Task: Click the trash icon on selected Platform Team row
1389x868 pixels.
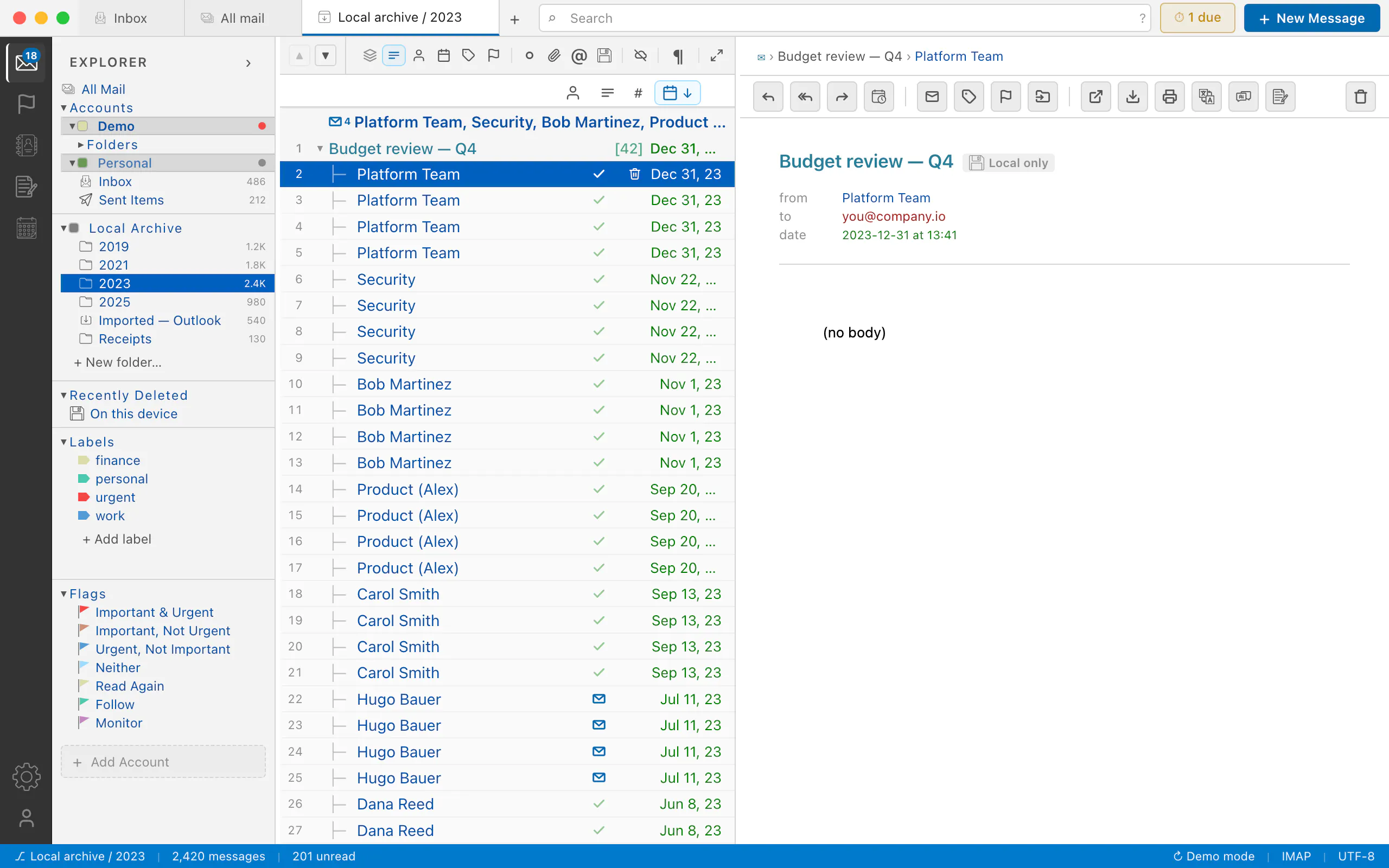Action: pos(634,174)
